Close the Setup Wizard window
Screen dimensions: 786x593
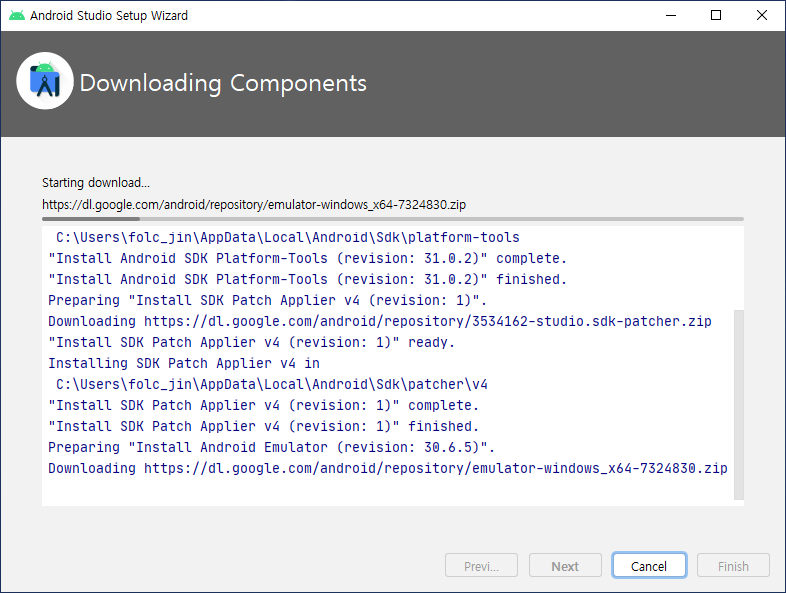pos(761,16)
